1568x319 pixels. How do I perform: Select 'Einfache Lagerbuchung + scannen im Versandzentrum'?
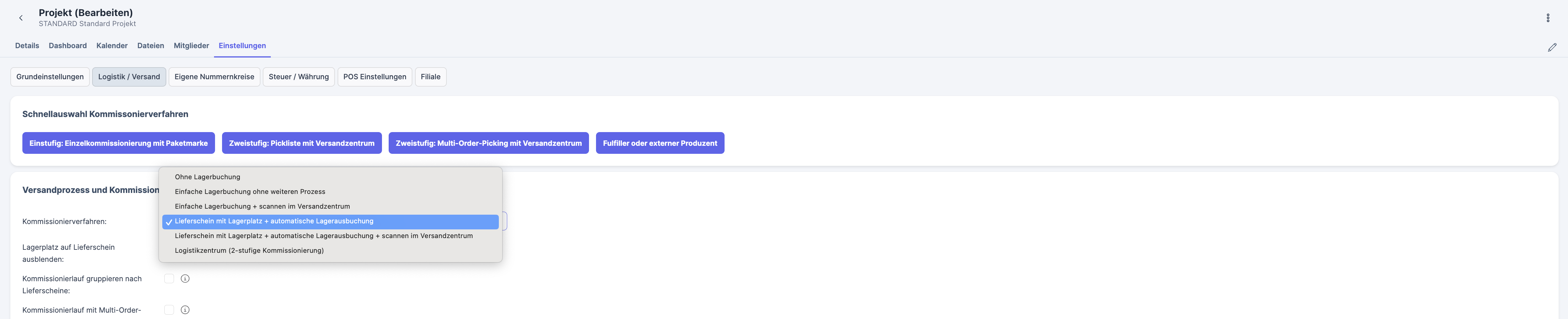pos(262,206)
